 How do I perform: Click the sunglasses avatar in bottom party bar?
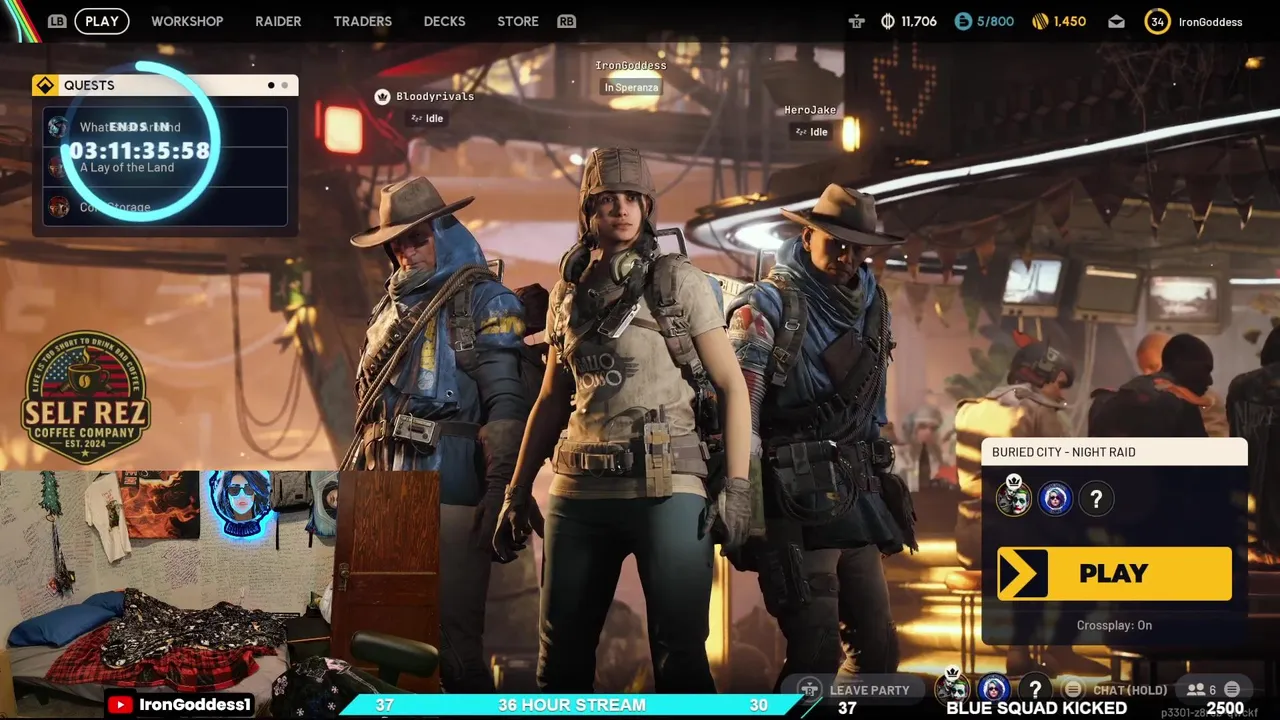pos(994,688)
